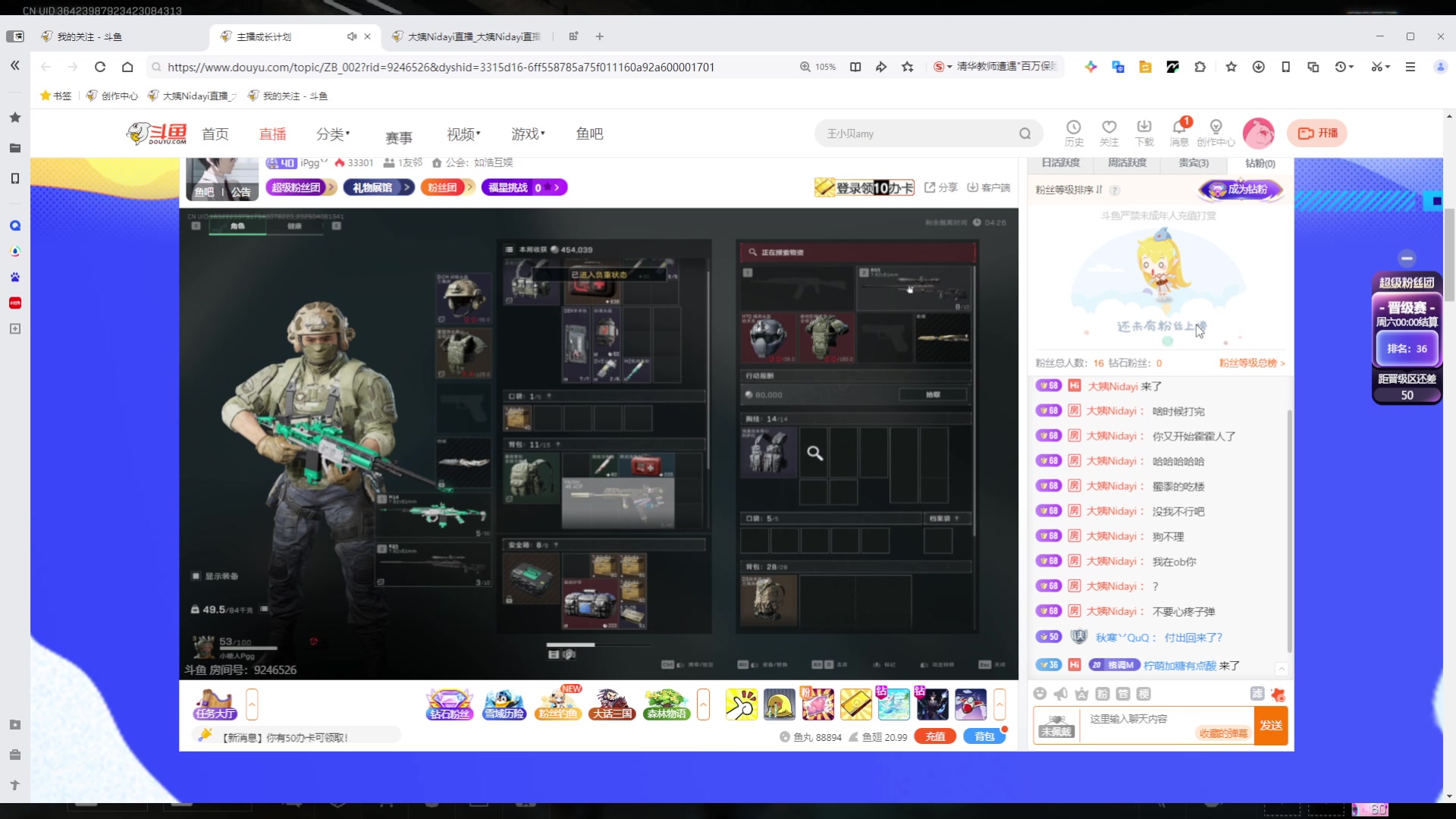Open the 钻石粉丝 diamond fan icon

[449, 704]
